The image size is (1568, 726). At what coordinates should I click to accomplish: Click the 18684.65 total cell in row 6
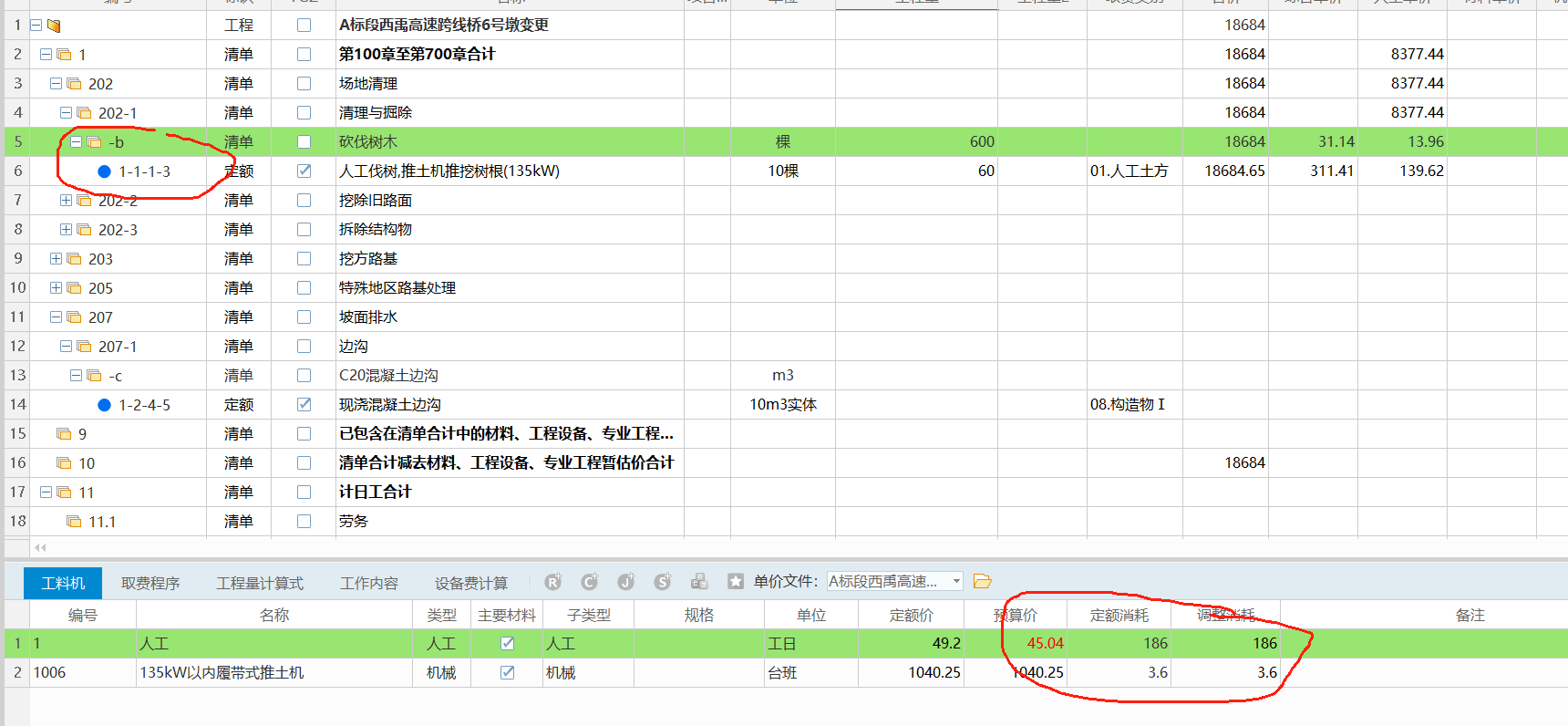click(1225, 171)
